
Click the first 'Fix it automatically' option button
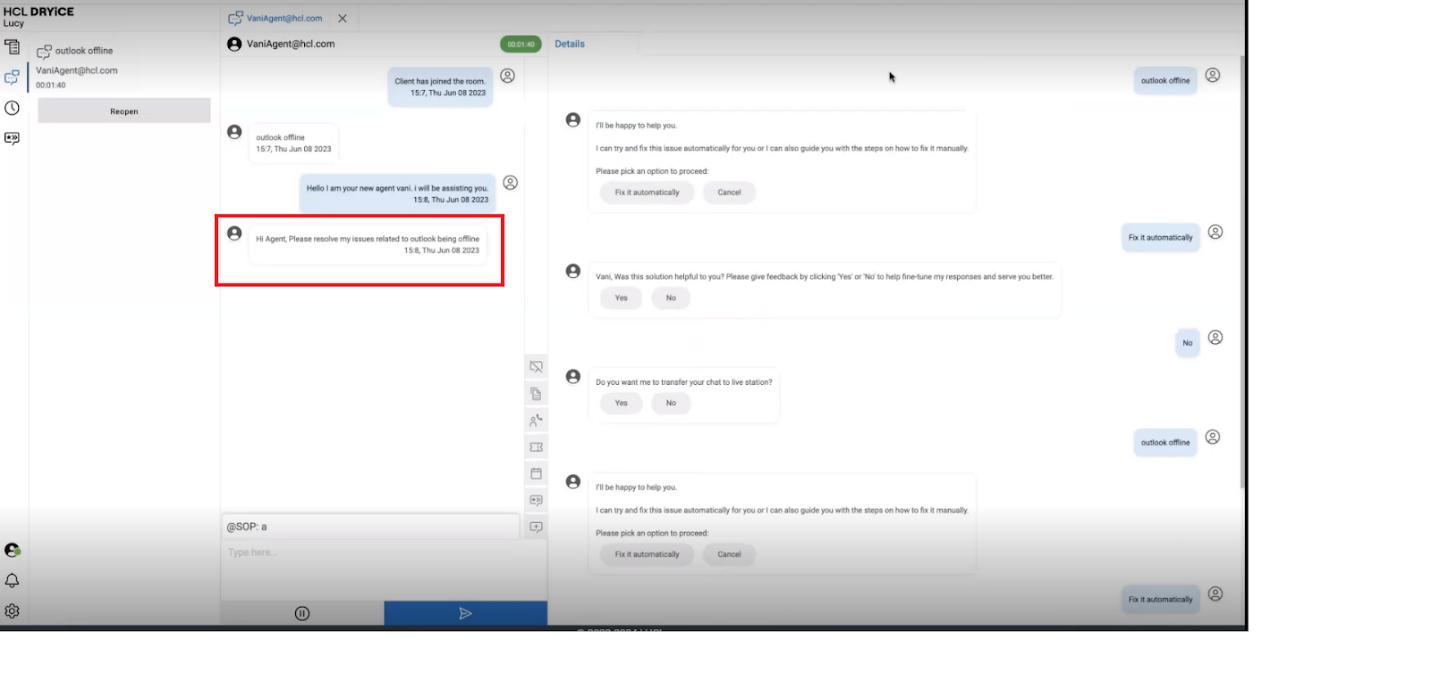point(647,192)
